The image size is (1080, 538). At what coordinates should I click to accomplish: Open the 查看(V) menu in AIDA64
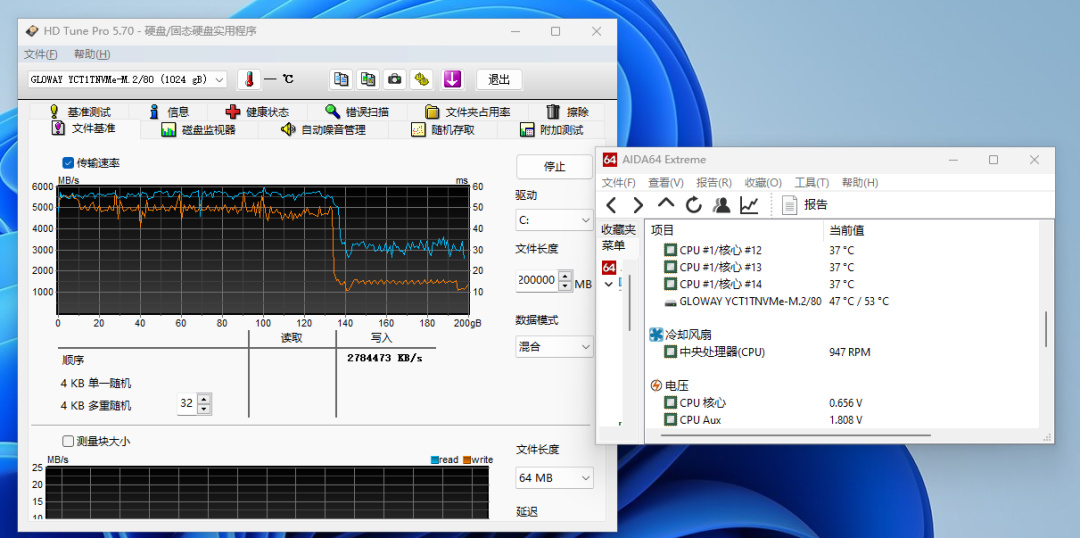[665, 183]
